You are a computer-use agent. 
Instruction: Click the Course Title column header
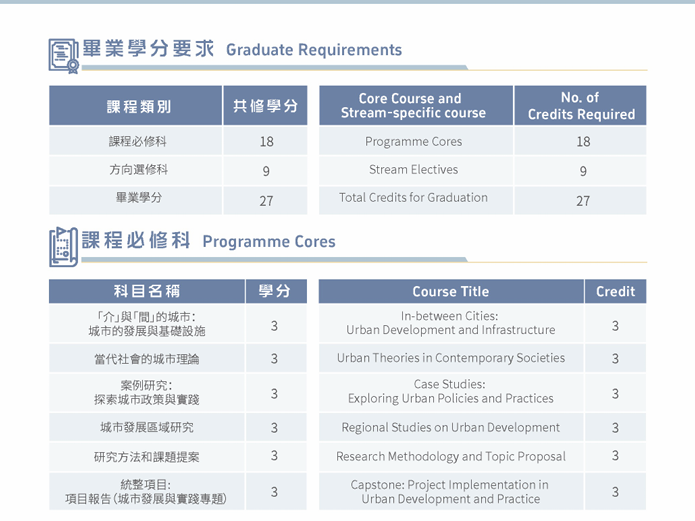(451, 291)
